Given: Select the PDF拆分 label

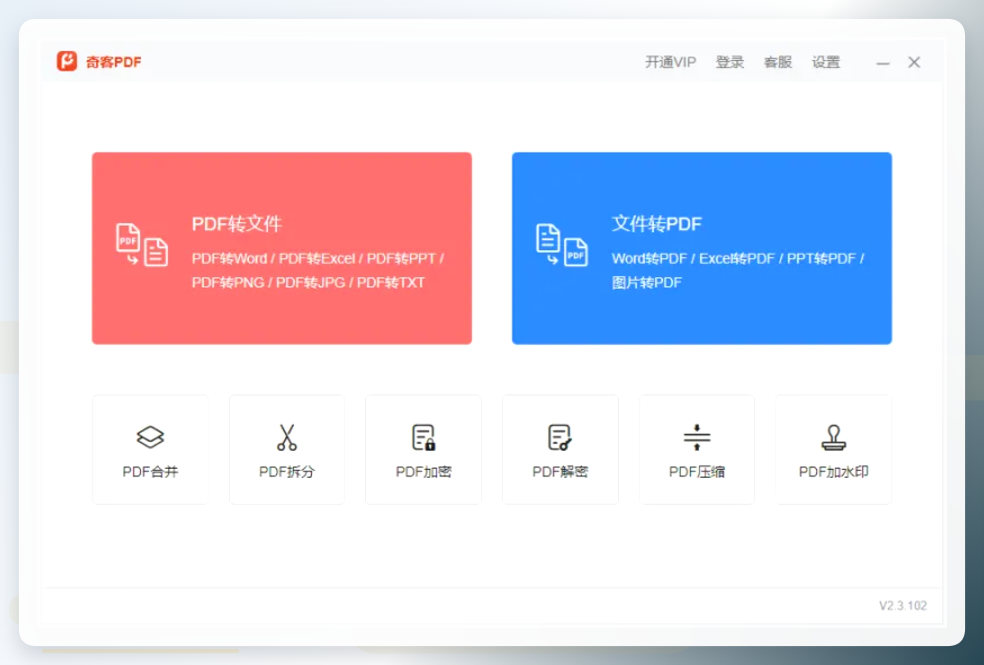Looking at the screenshot, I should coord(287,472).
